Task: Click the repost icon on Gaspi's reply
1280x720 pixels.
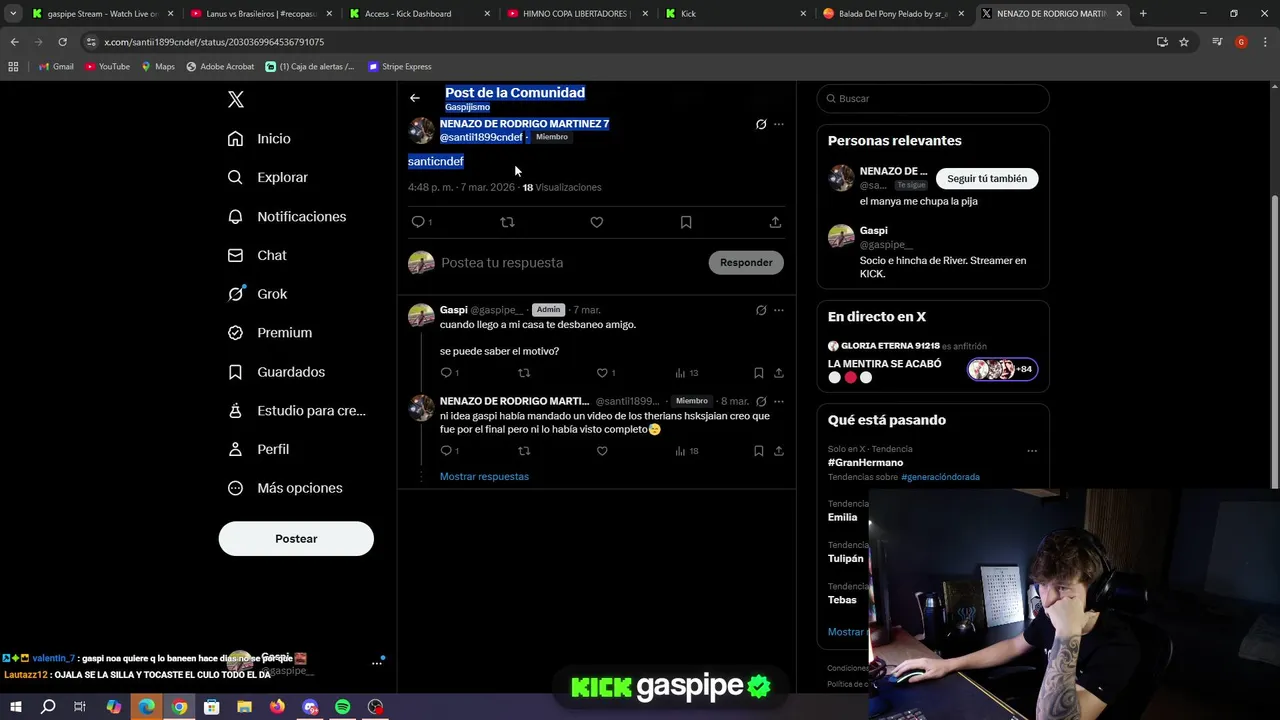Action: (x=524, y=373)
